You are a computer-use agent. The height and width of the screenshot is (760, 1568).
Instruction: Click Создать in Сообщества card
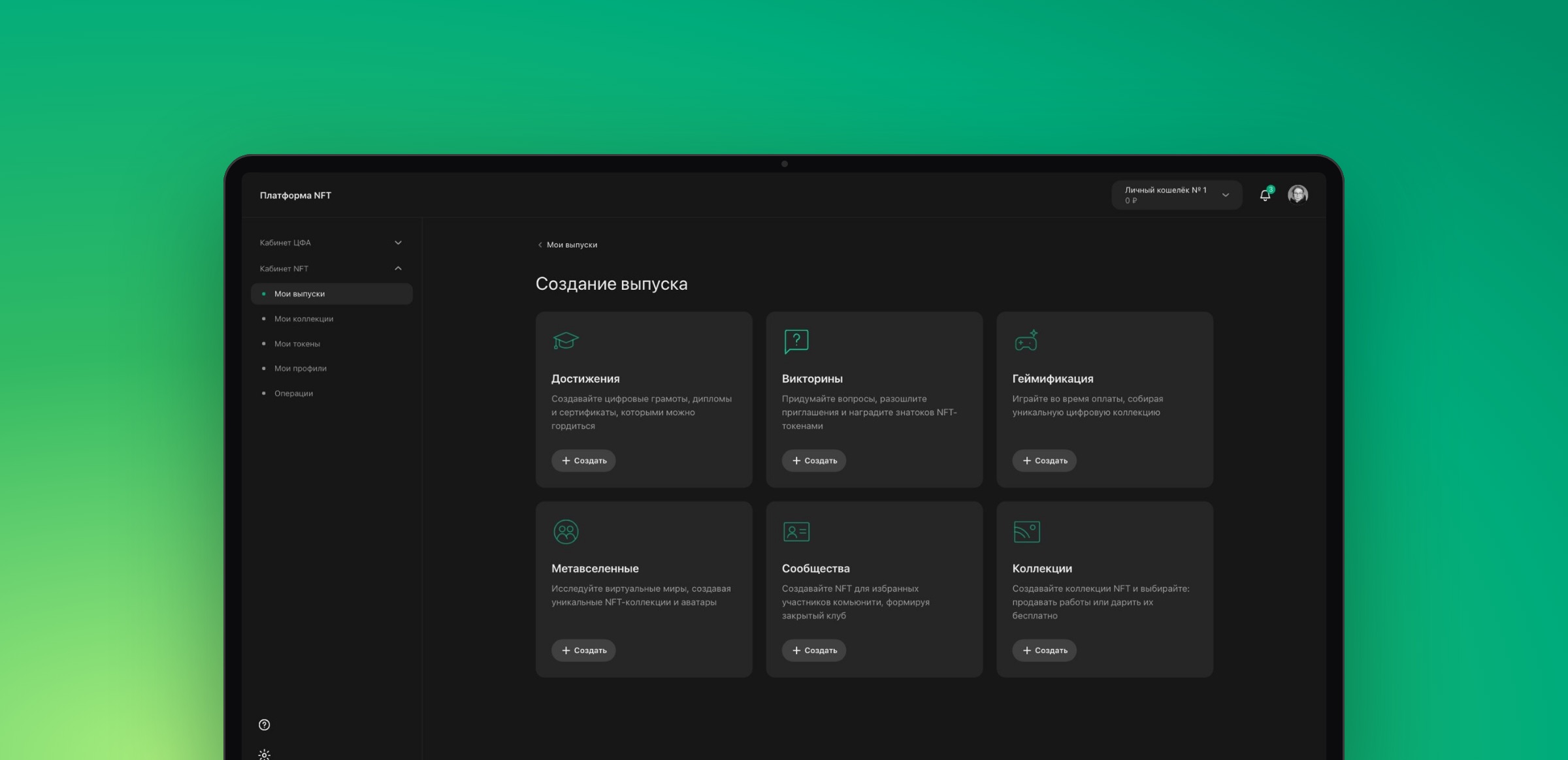pyautogui.click(x=814, y=650)
